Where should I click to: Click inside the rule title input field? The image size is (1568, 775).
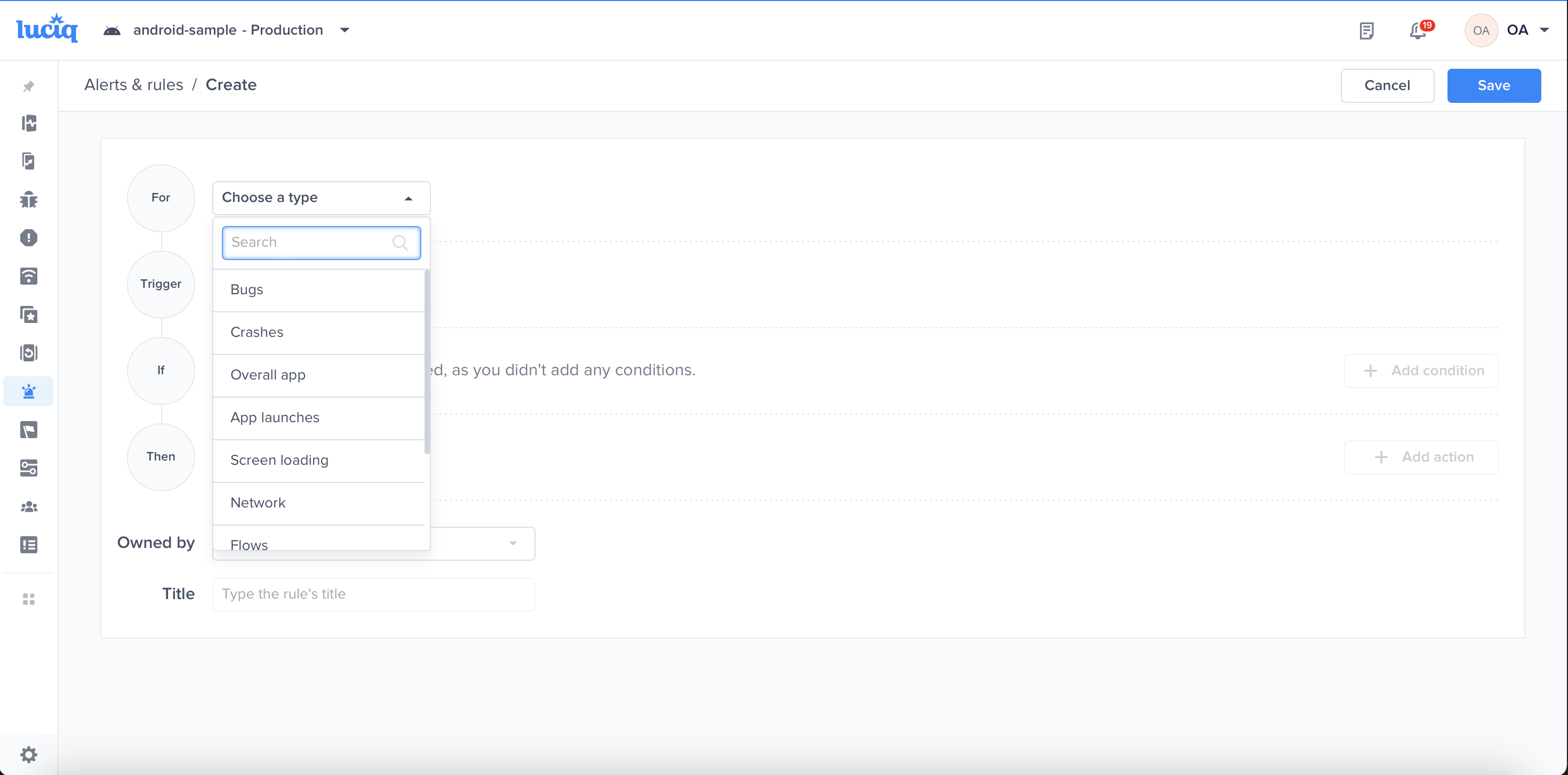pos(373,594)
